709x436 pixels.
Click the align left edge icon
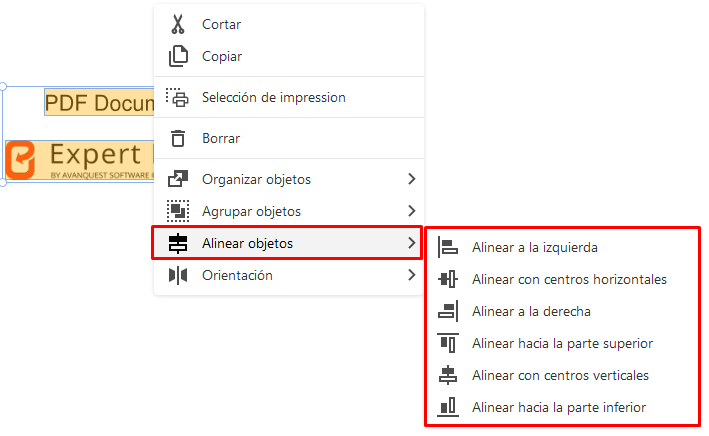448,247
